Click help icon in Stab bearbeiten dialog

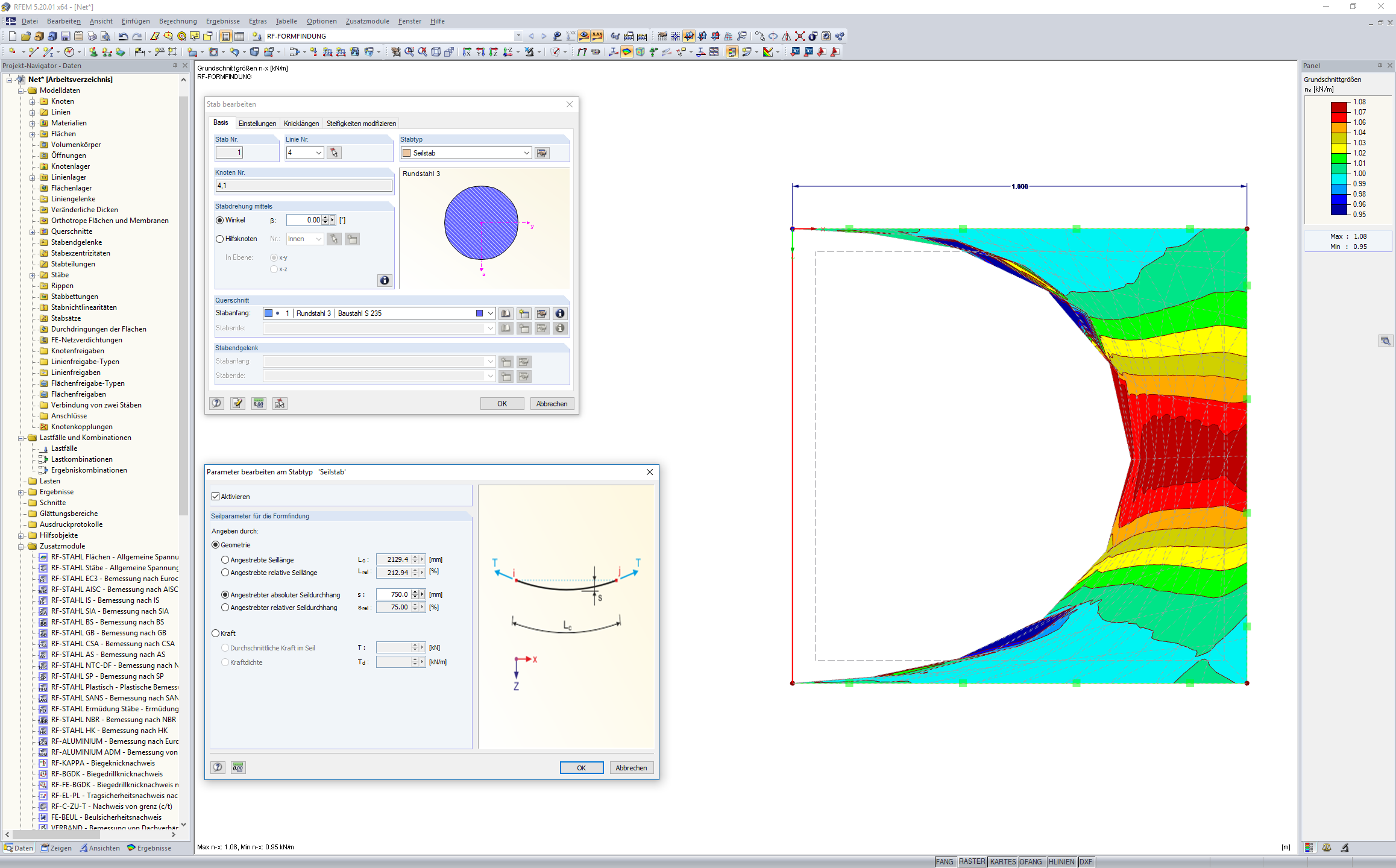point(217,403)
